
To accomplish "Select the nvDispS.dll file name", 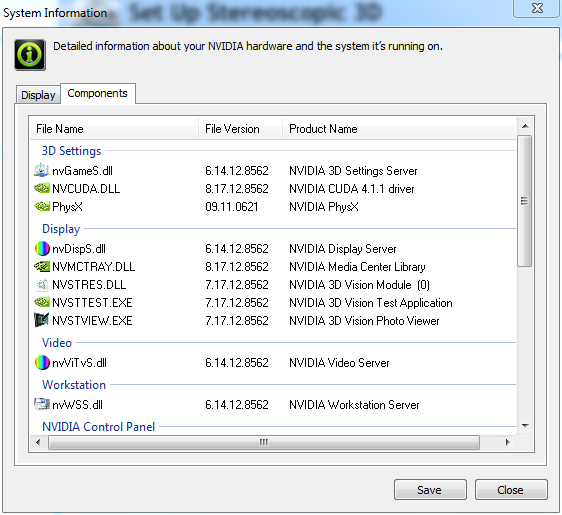I will pos(79,248).
